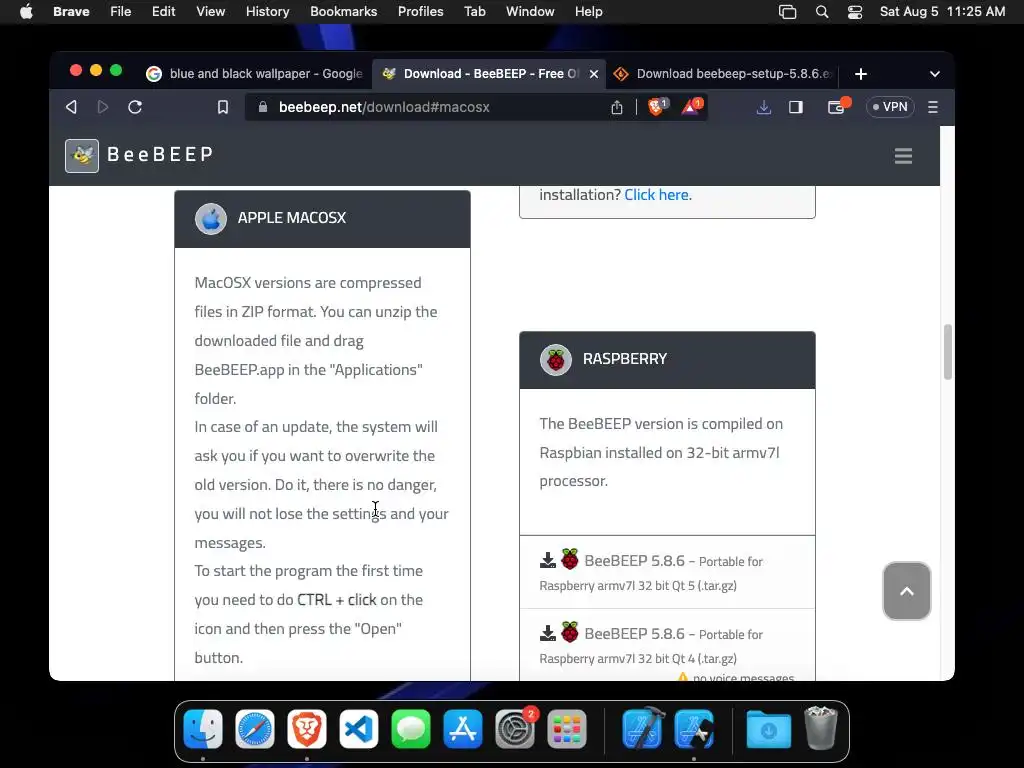Image resolution: width=1024 pixels, height=768 pixels.
Task: Bookmark this page using the bookmark icon
Action: click(223, 107)
